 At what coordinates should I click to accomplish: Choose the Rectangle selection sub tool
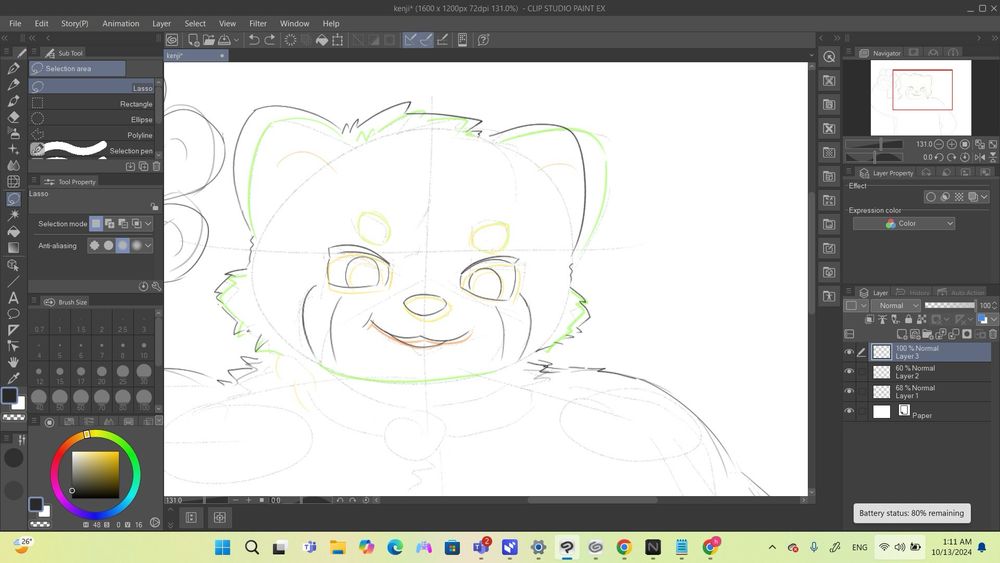136,104
